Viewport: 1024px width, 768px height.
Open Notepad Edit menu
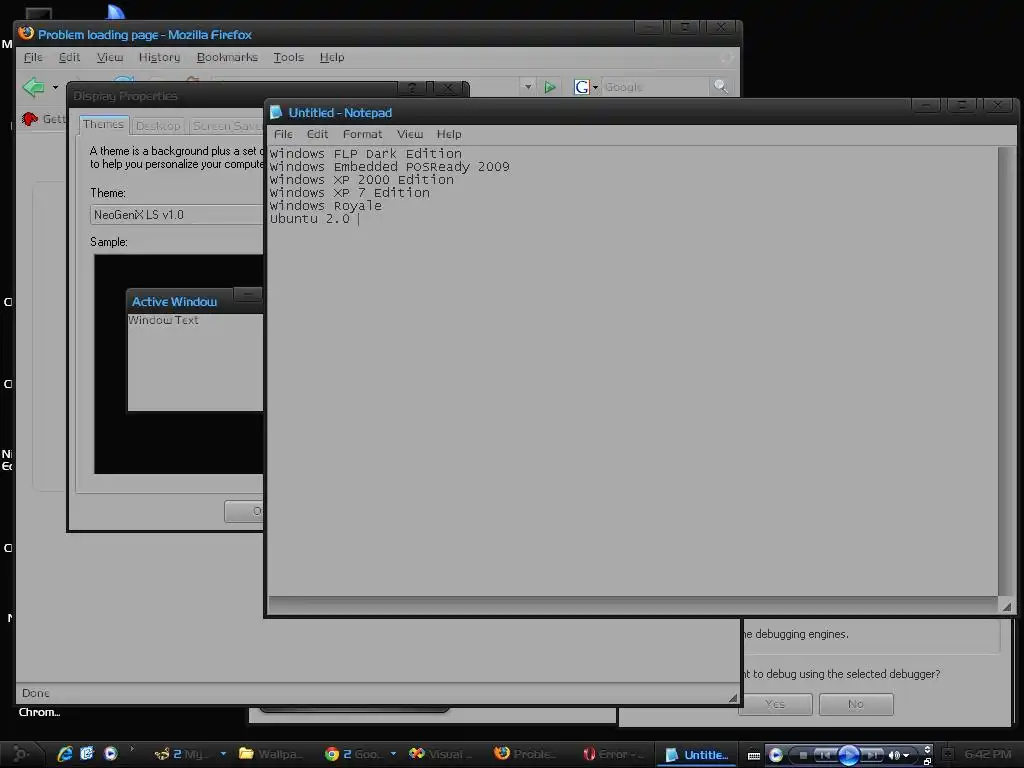(x=317, y=135)
